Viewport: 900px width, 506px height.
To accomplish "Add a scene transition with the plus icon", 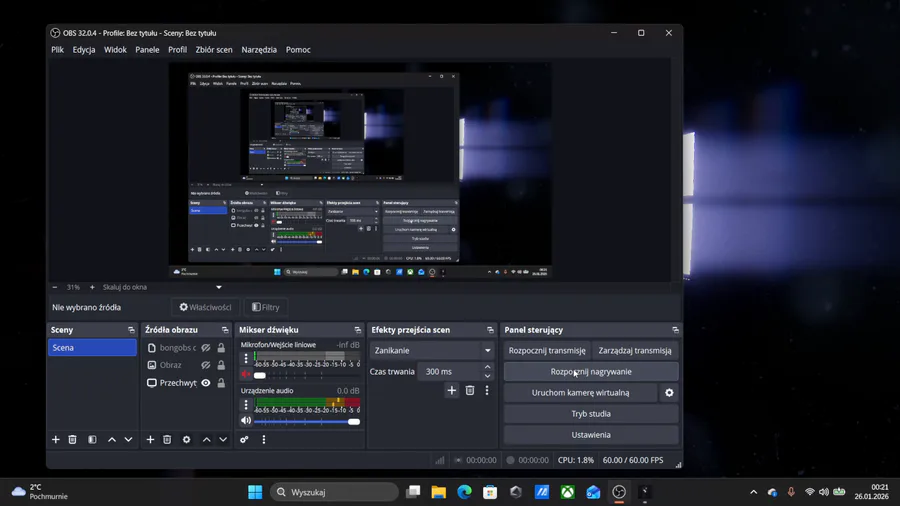I will coord(452,391).
